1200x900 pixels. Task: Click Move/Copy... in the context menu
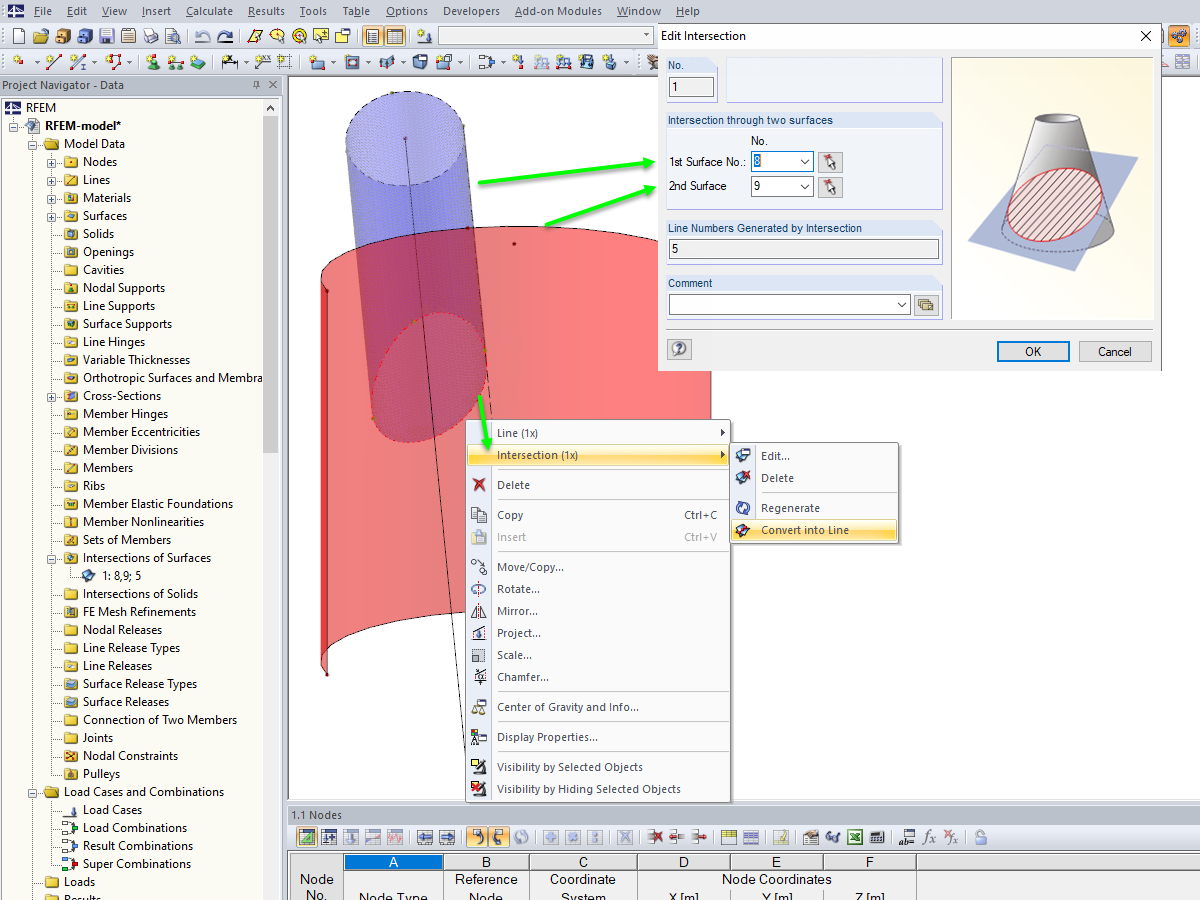[599, 567]
